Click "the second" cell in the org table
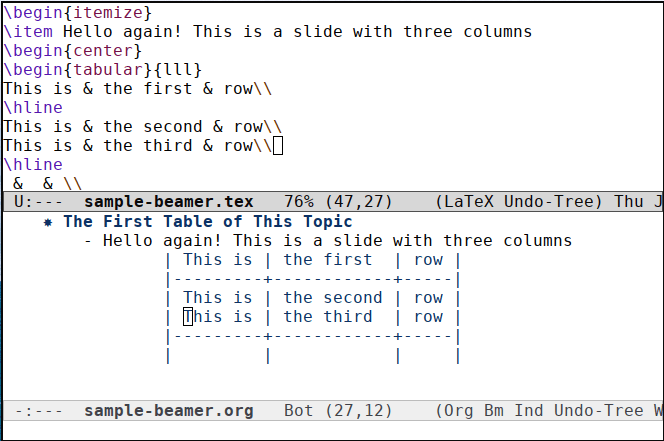This screenshot has height=441, width=664. tap(332, 298)
